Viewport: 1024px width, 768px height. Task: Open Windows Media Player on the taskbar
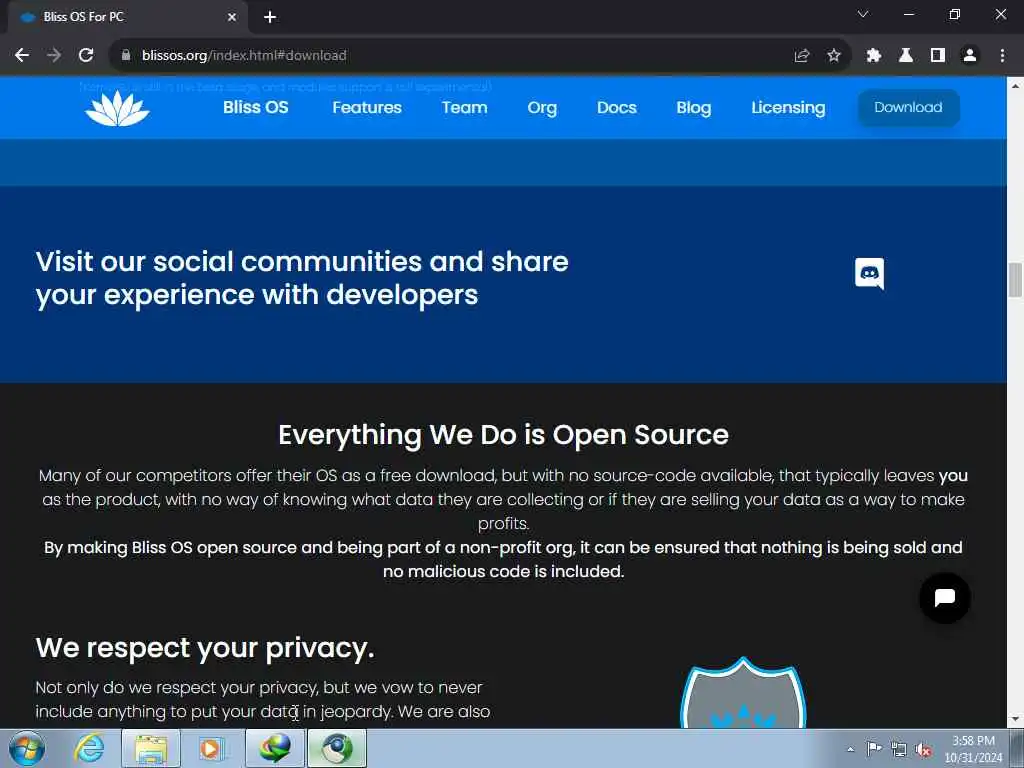tap(212, 748)
